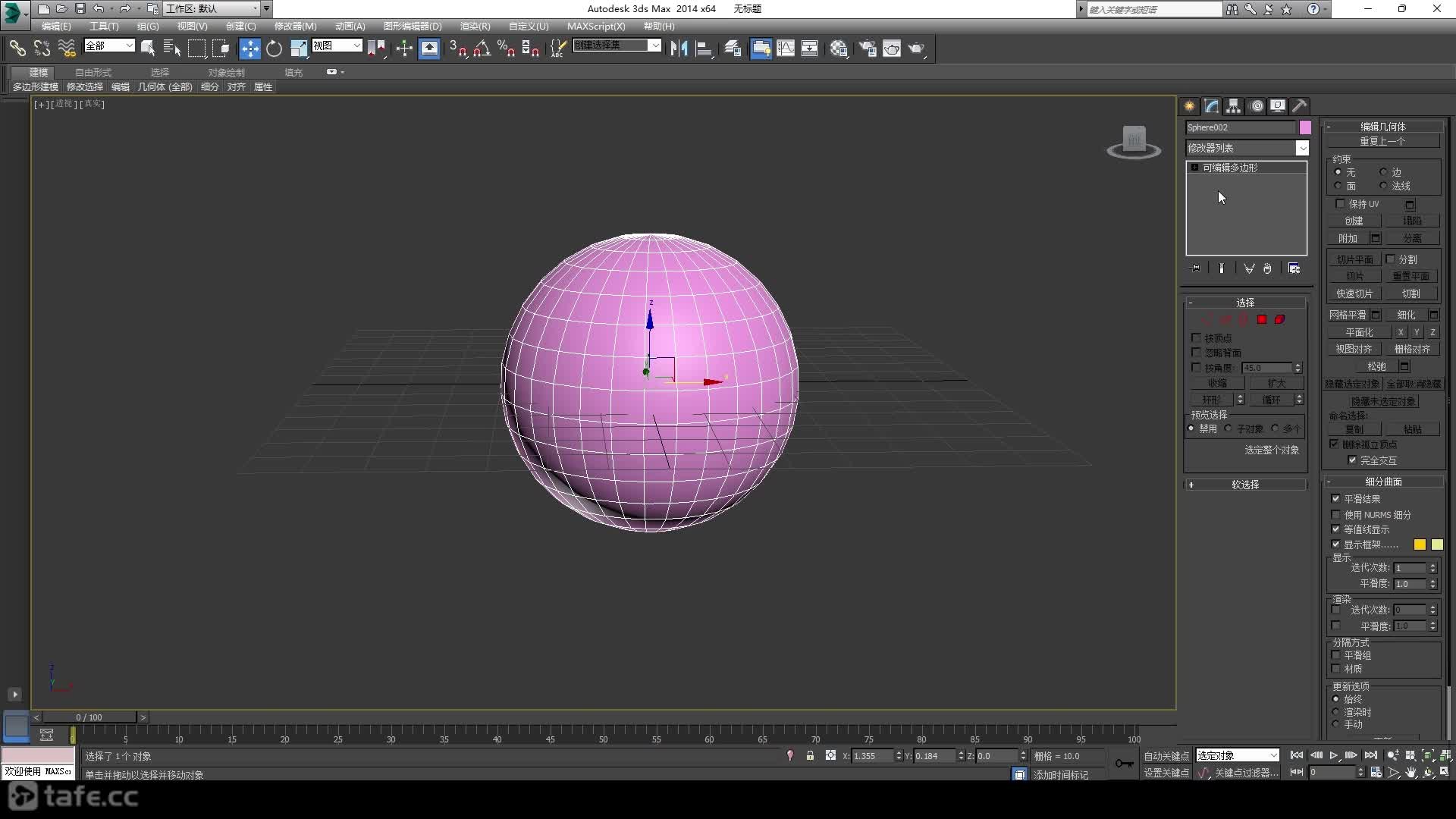Select 手动 update option radio
This screenshot has width=1456, height=819.
[x=1336, y=724]
